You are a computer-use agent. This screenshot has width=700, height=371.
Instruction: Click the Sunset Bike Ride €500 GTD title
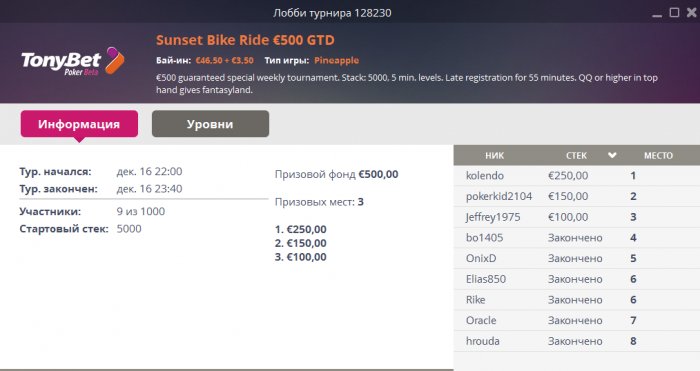(x=245, y=40)
